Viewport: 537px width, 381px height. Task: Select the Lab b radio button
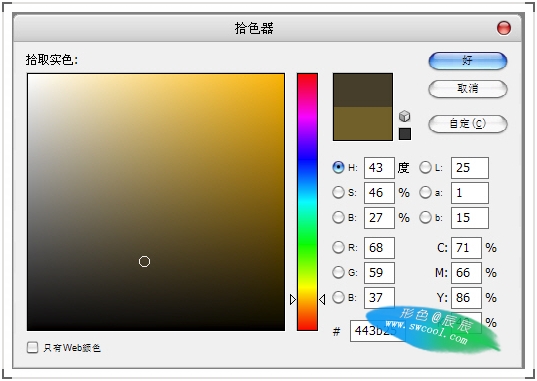click(x=425, y=217)
